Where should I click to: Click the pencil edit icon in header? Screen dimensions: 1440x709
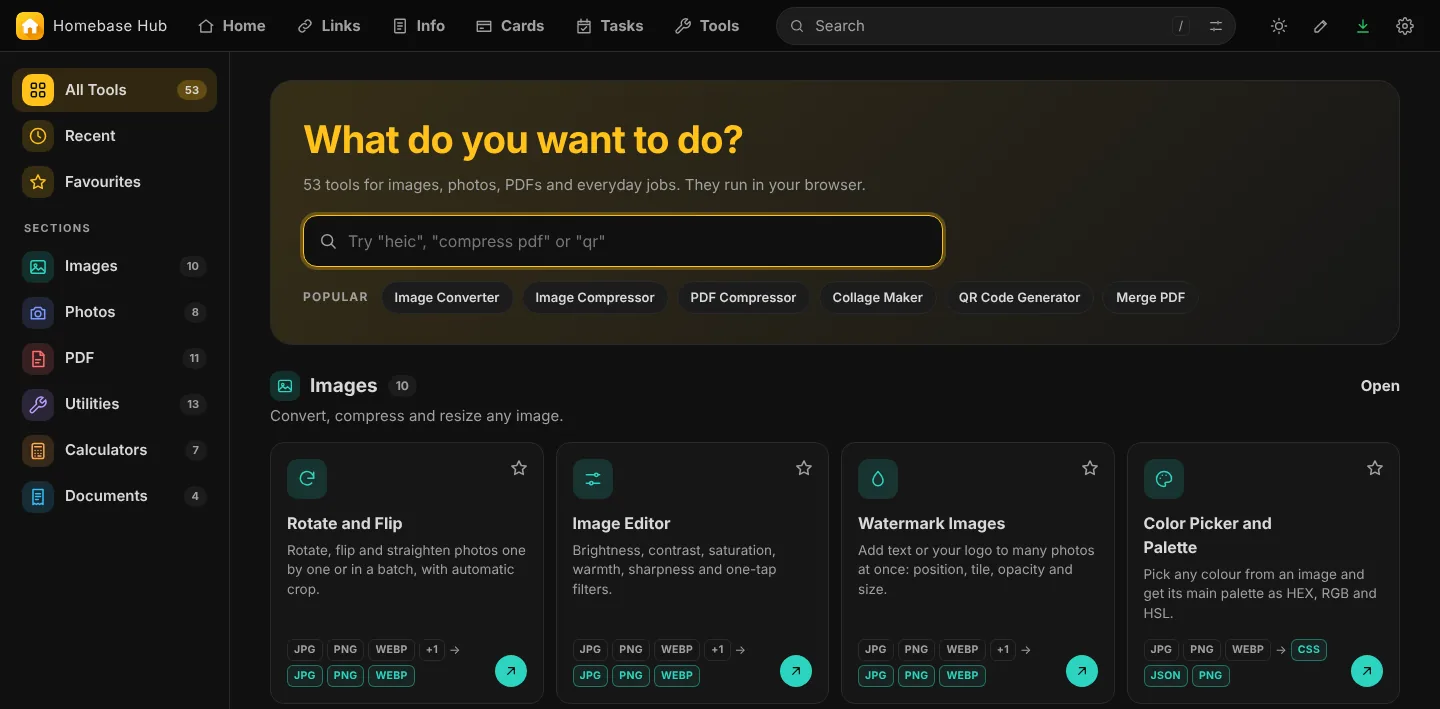(x=1321, y=26)
